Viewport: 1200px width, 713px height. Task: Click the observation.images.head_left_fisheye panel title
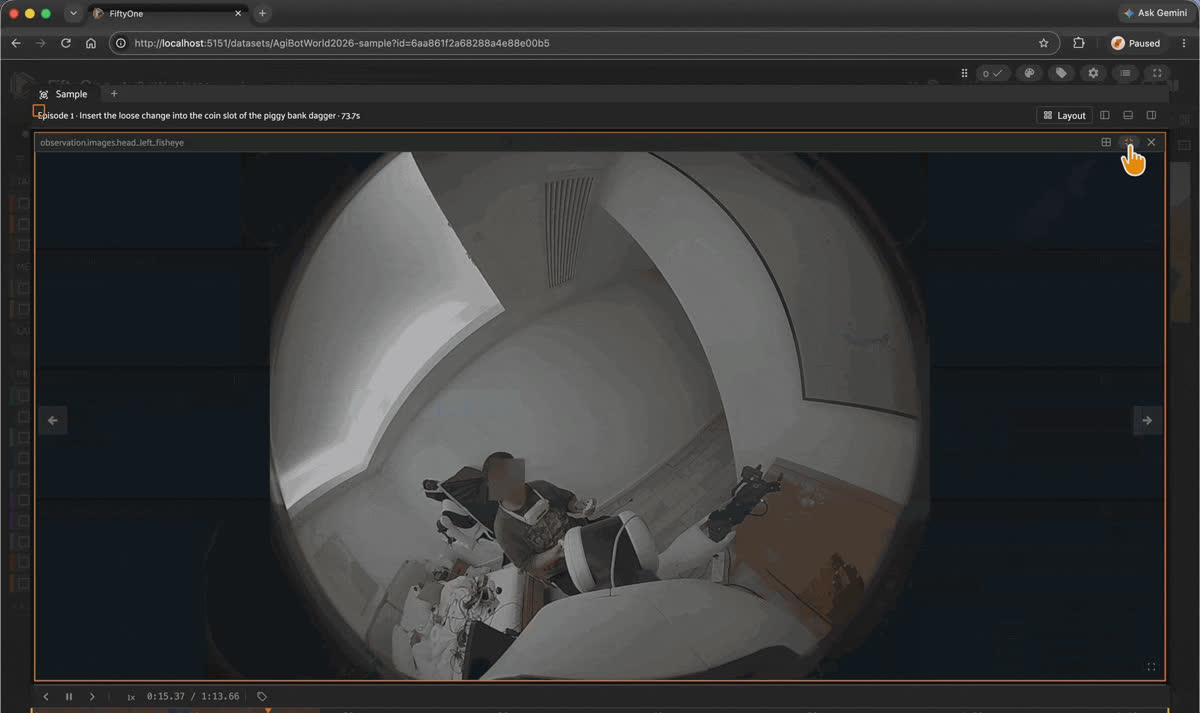pos(112,142)
